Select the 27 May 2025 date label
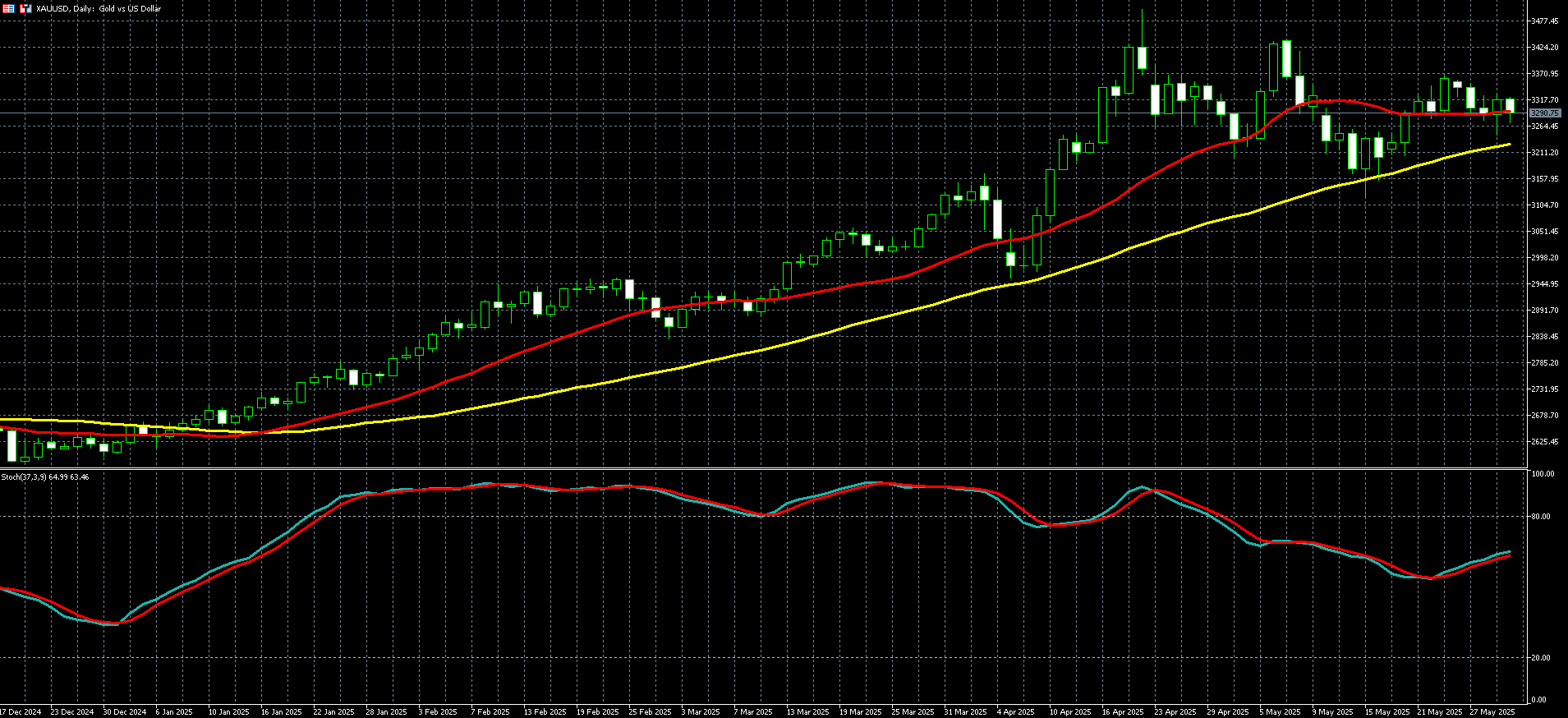 coord(1492,712)
